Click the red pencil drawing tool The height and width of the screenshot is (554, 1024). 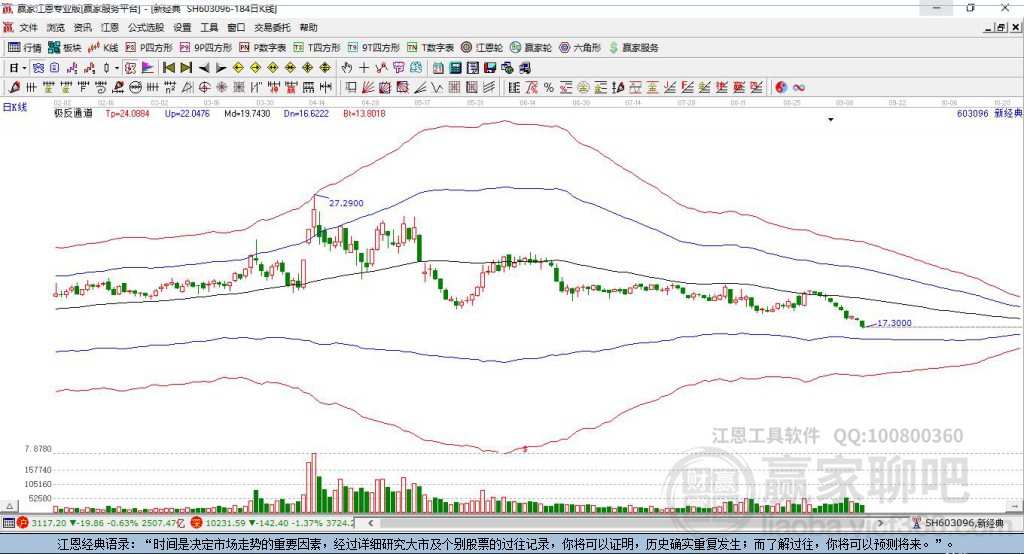(14, 87)
